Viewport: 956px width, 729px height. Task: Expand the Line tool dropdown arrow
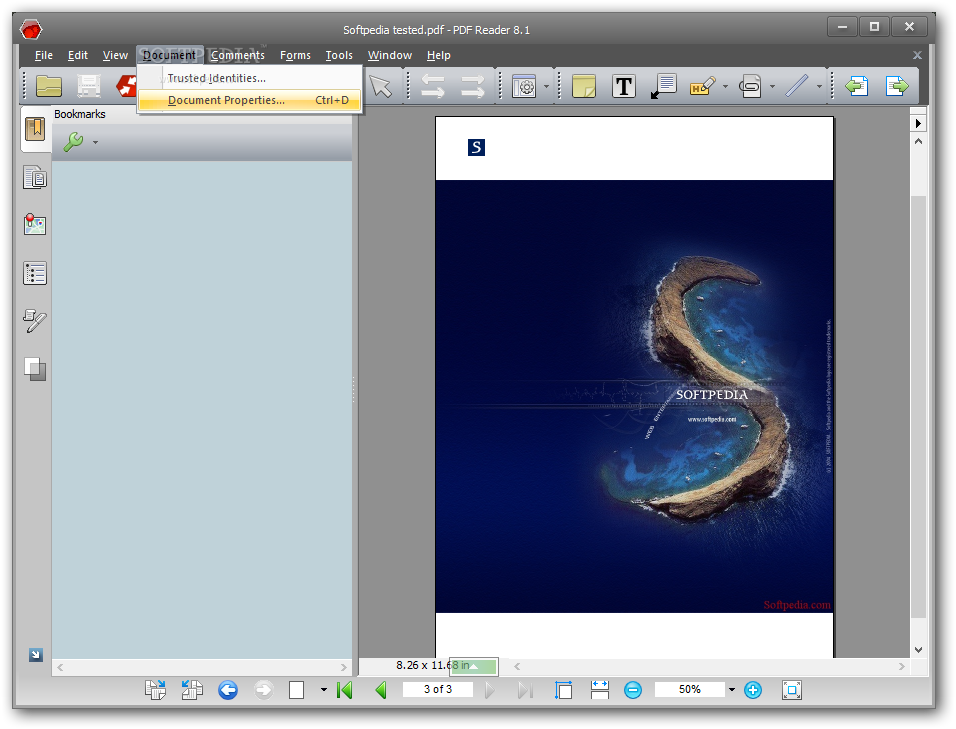coord(819,87)
